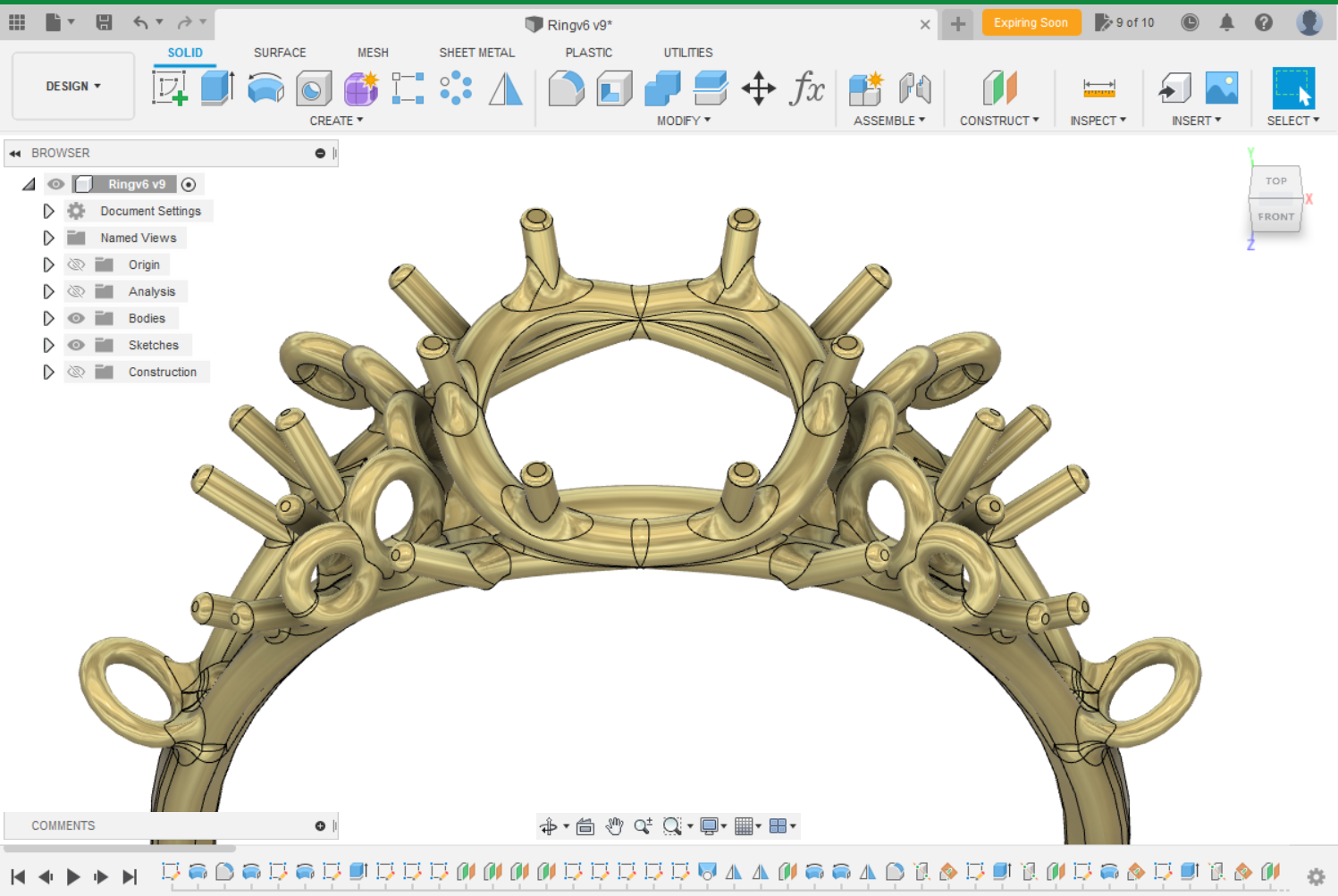
Task: Expand the Named Views folder
Action: (x=49, y=238)
